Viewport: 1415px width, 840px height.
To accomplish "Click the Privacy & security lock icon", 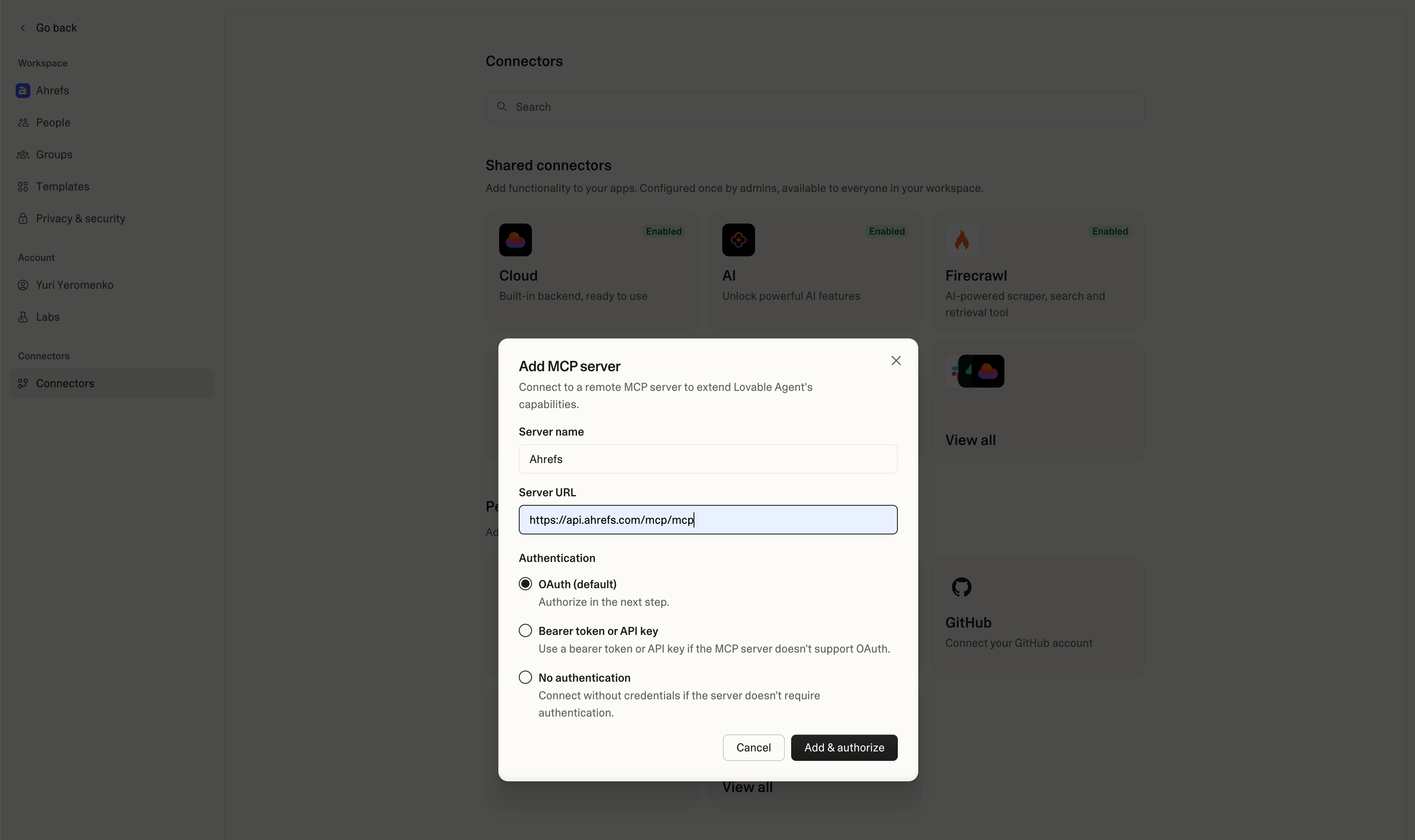I will 23,219.
